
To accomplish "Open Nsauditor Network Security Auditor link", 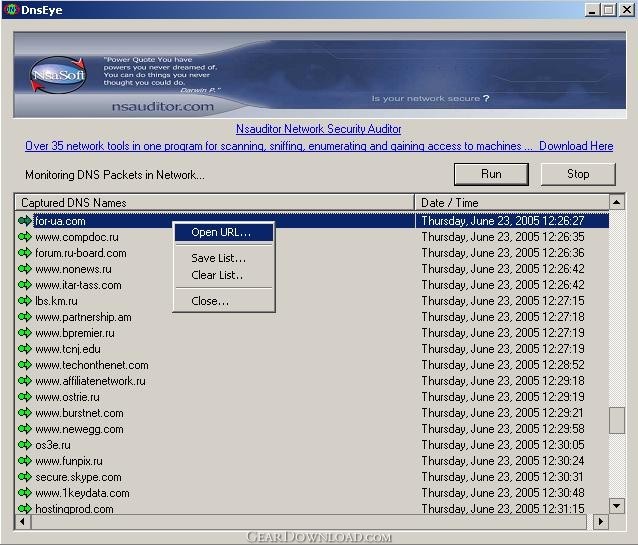I will point(319,129).
